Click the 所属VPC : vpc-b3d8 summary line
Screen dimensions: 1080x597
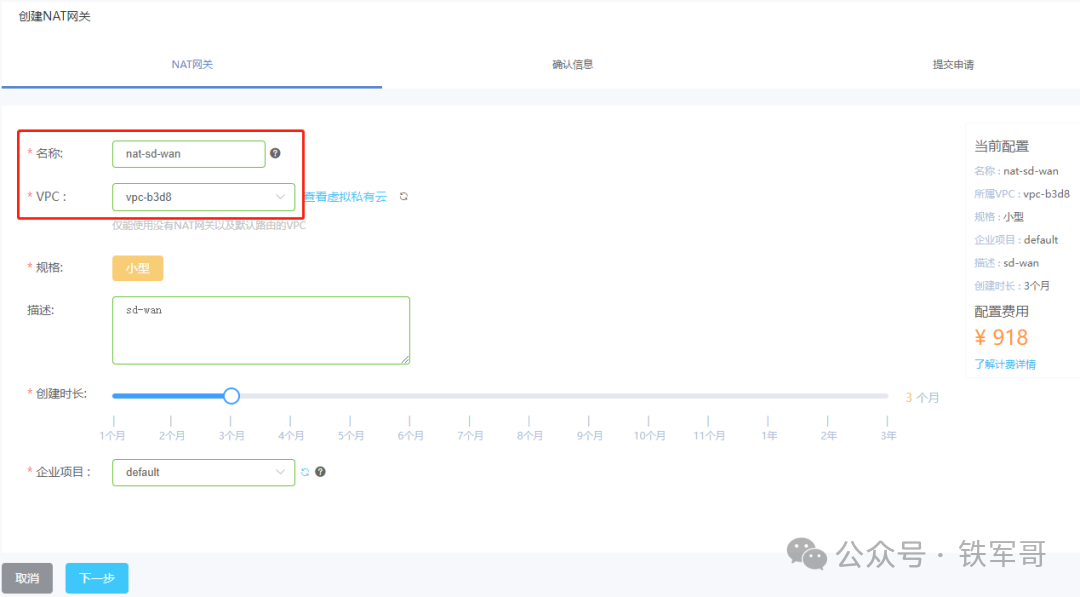[1022, 194]
